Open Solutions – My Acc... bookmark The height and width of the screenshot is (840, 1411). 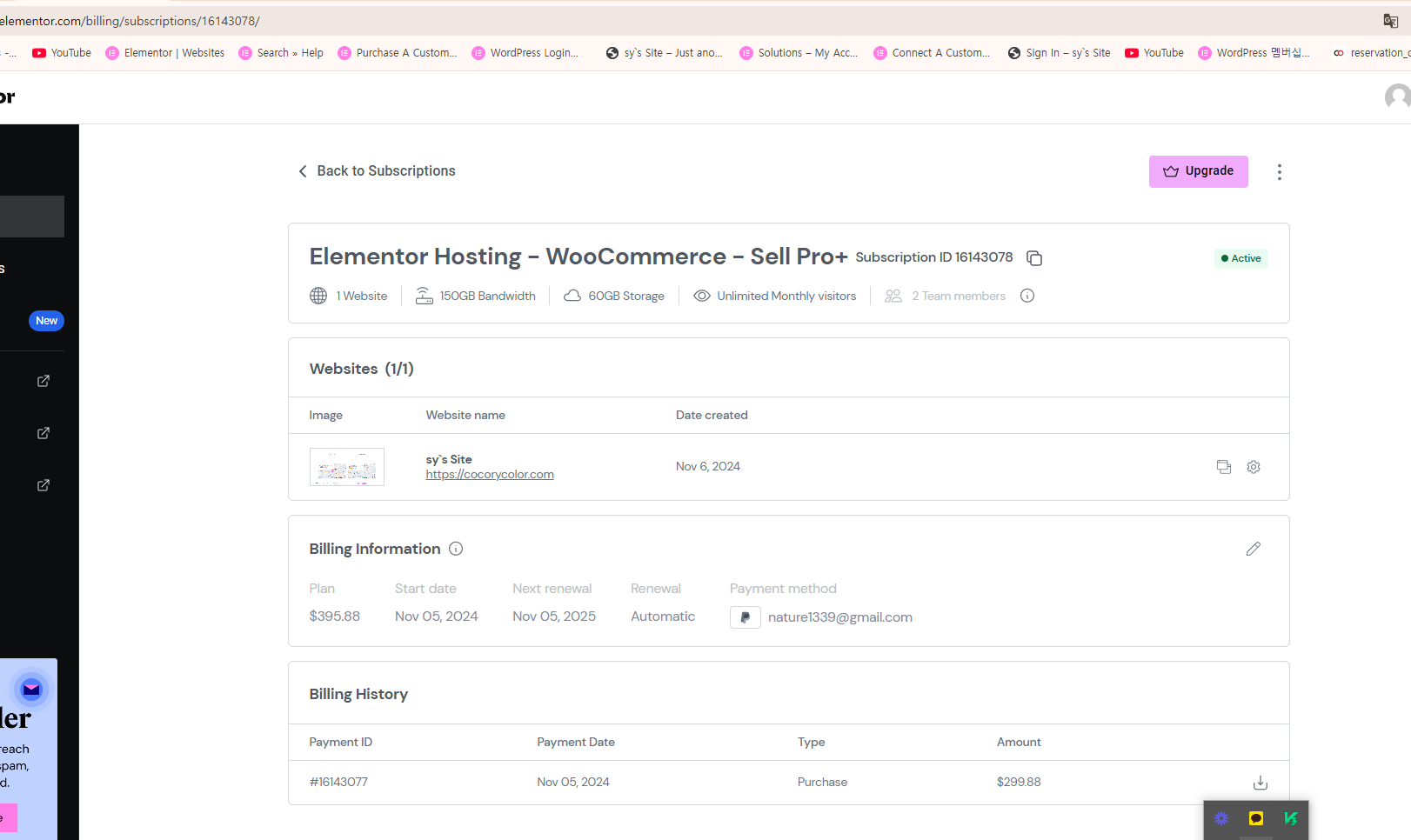(799, 53)
